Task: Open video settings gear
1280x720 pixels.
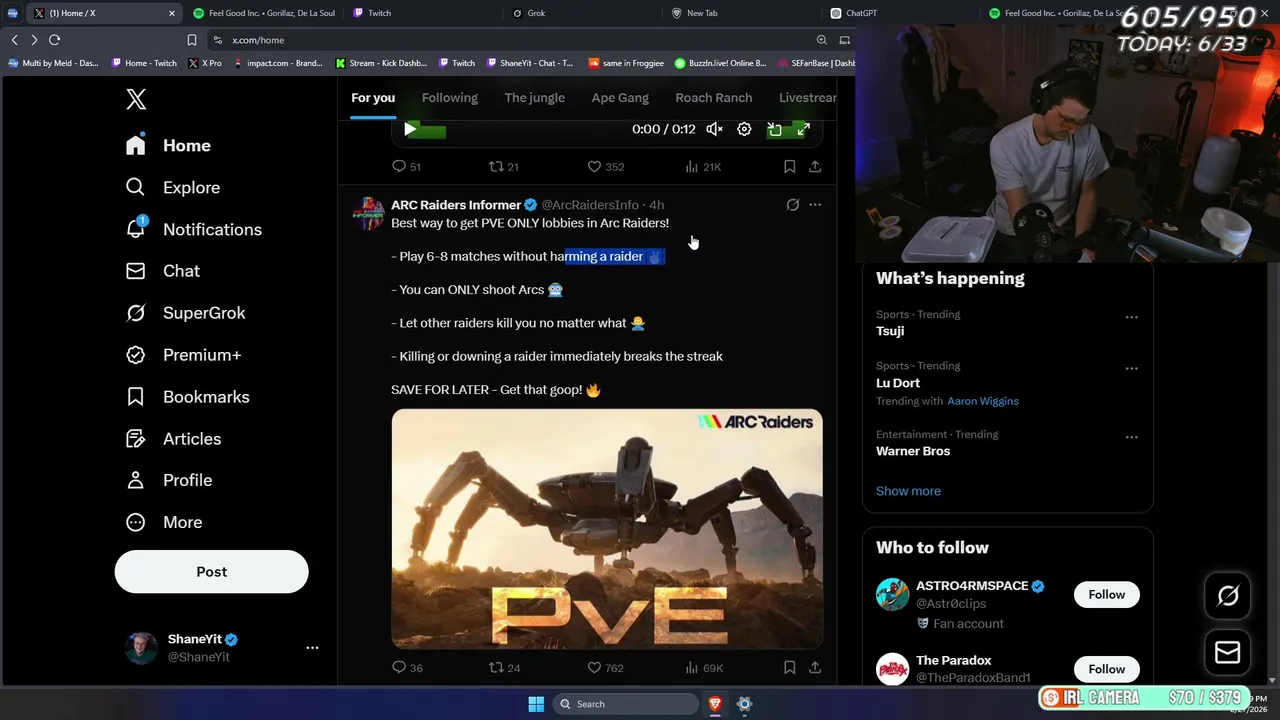Action: 744,129
